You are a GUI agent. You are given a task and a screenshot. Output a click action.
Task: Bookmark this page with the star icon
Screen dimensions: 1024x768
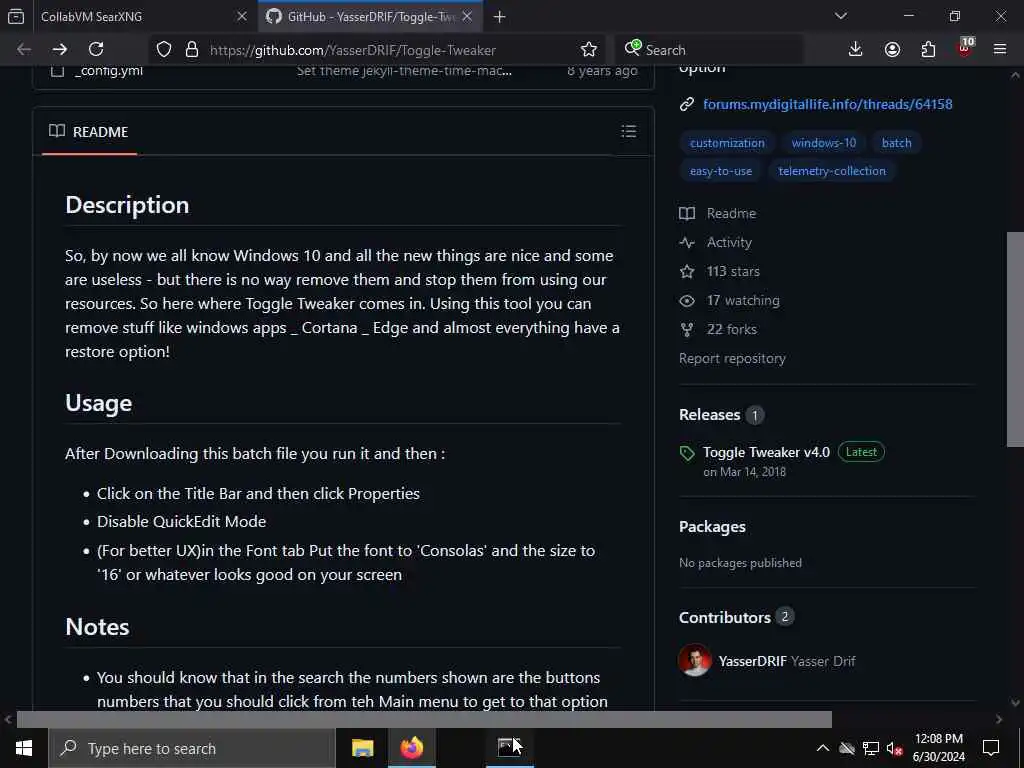pos(588,50)
